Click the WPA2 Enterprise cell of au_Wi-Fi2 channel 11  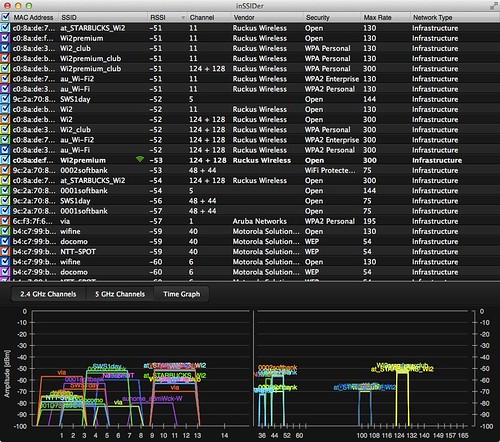(332, 79)
